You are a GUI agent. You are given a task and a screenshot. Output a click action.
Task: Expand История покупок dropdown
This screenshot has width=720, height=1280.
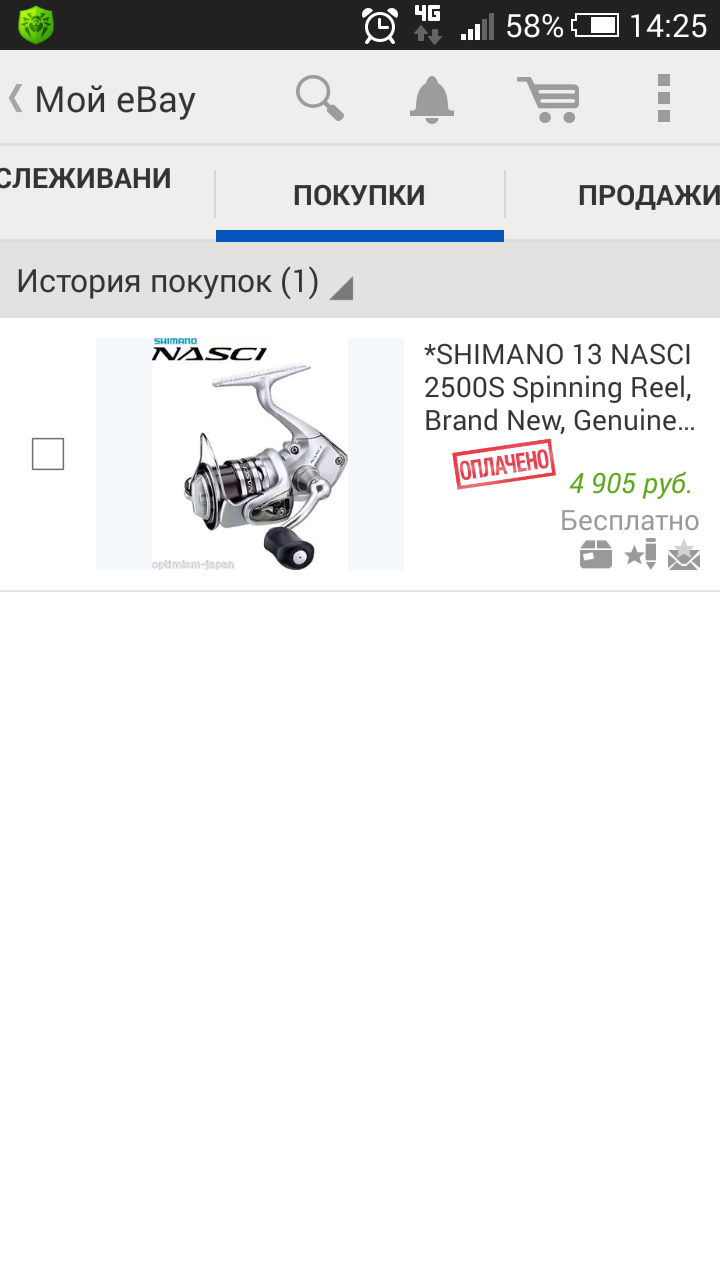point(185,282)
